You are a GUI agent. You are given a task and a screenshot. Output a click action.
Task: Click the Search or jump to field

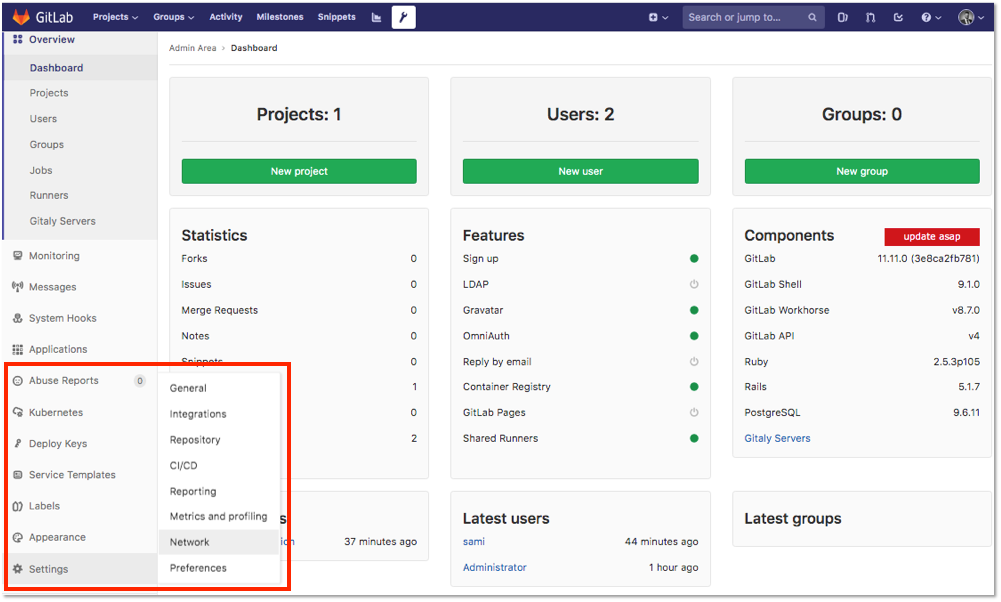pos(753,17)
